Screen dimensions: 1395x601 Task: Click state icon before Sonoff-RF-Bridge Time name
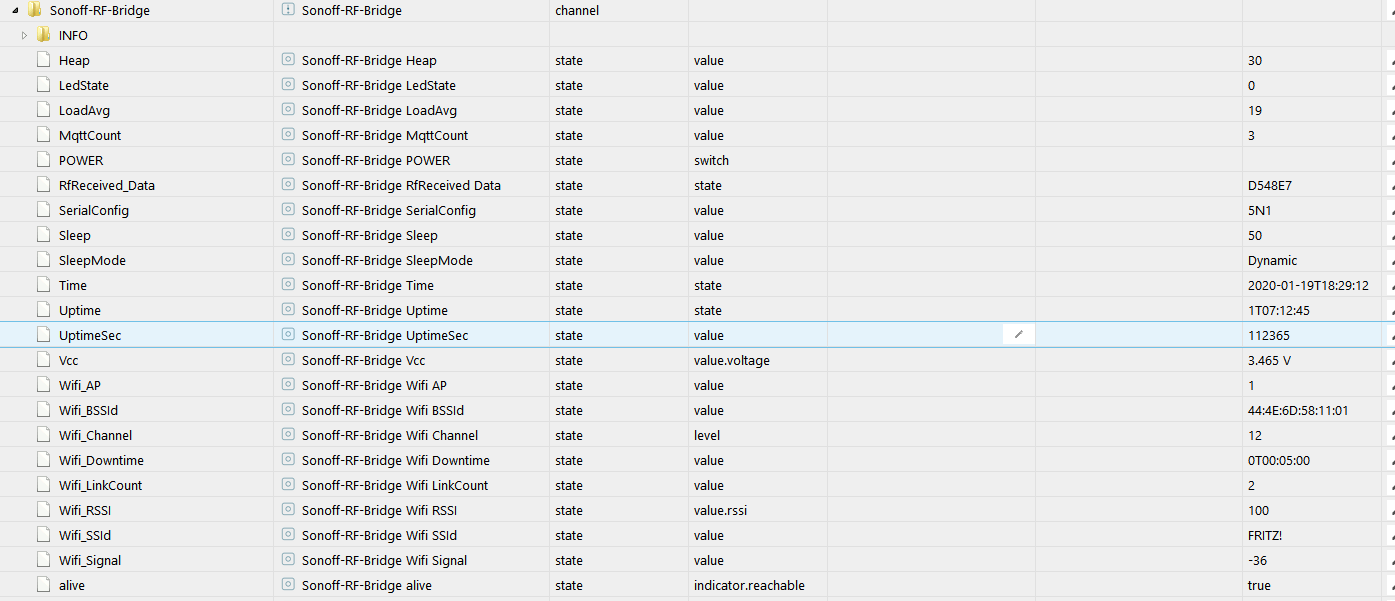click(289, 285)
